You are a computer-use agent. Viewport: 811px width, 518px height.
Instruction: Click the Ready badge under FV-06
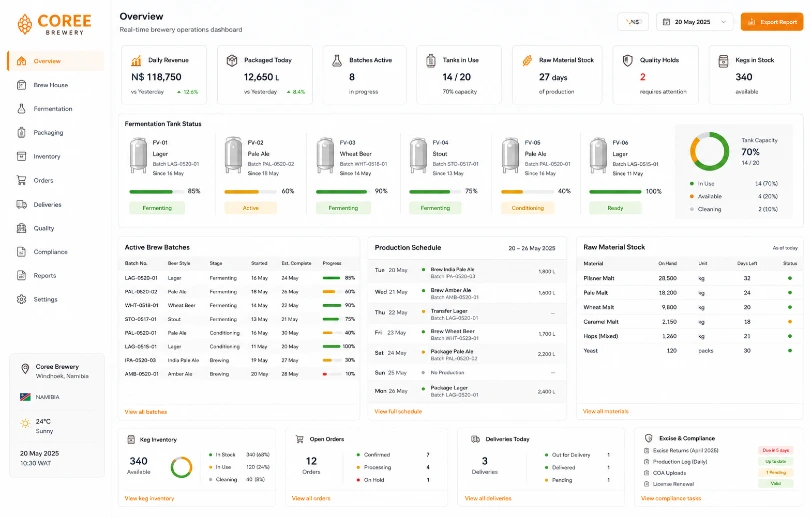pos(615,208)
